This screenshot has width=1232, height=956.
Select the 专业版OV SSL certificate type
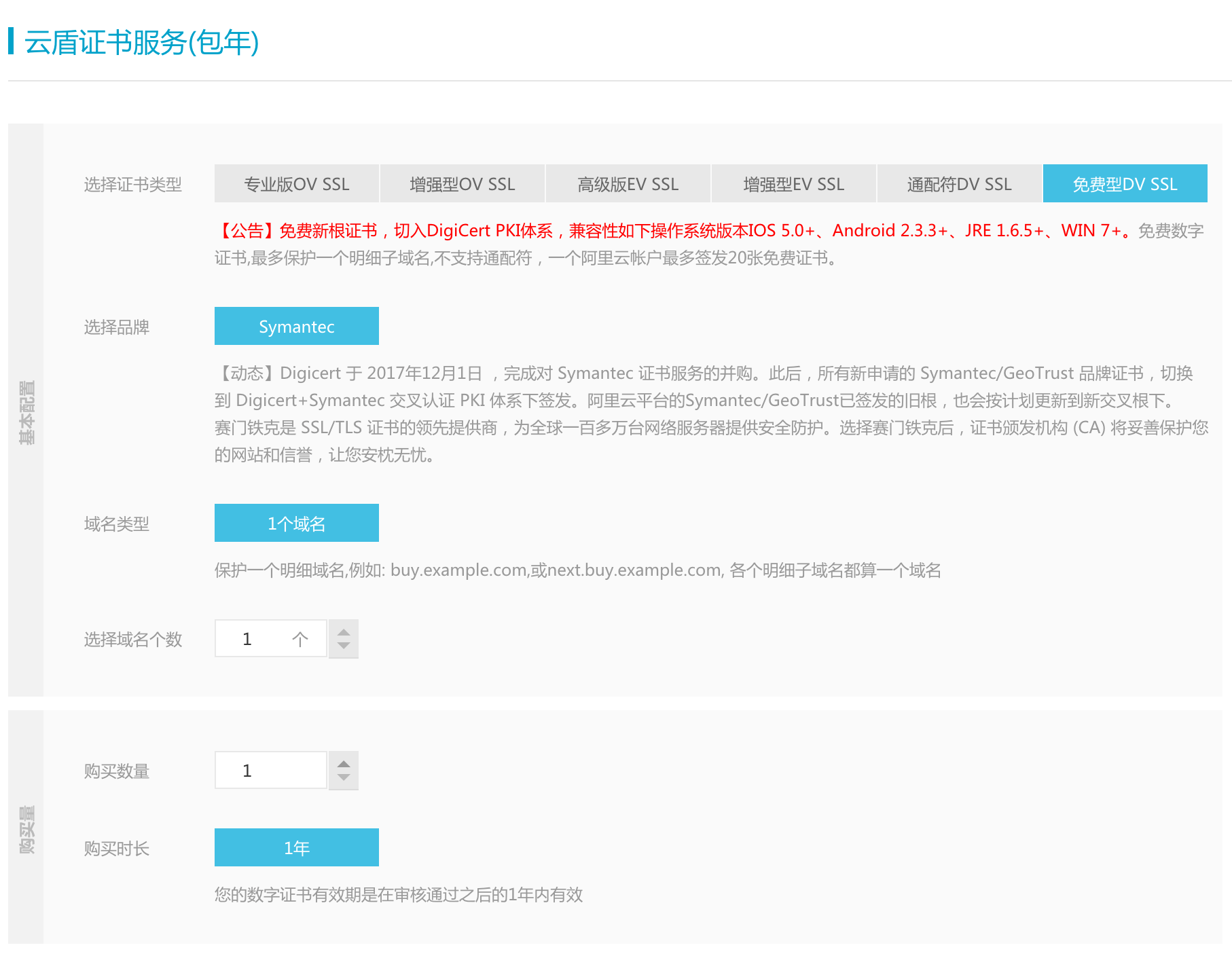coord(297,183)
